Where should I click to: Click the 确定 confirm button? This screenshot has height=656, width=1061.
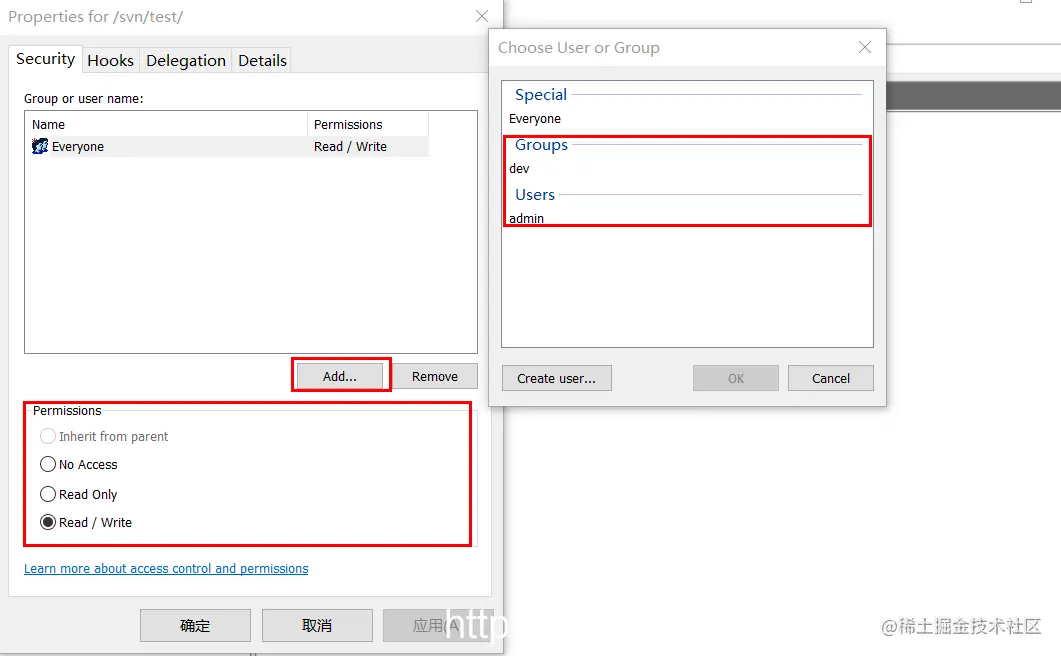pyautogui.click(x=195, y=626)
